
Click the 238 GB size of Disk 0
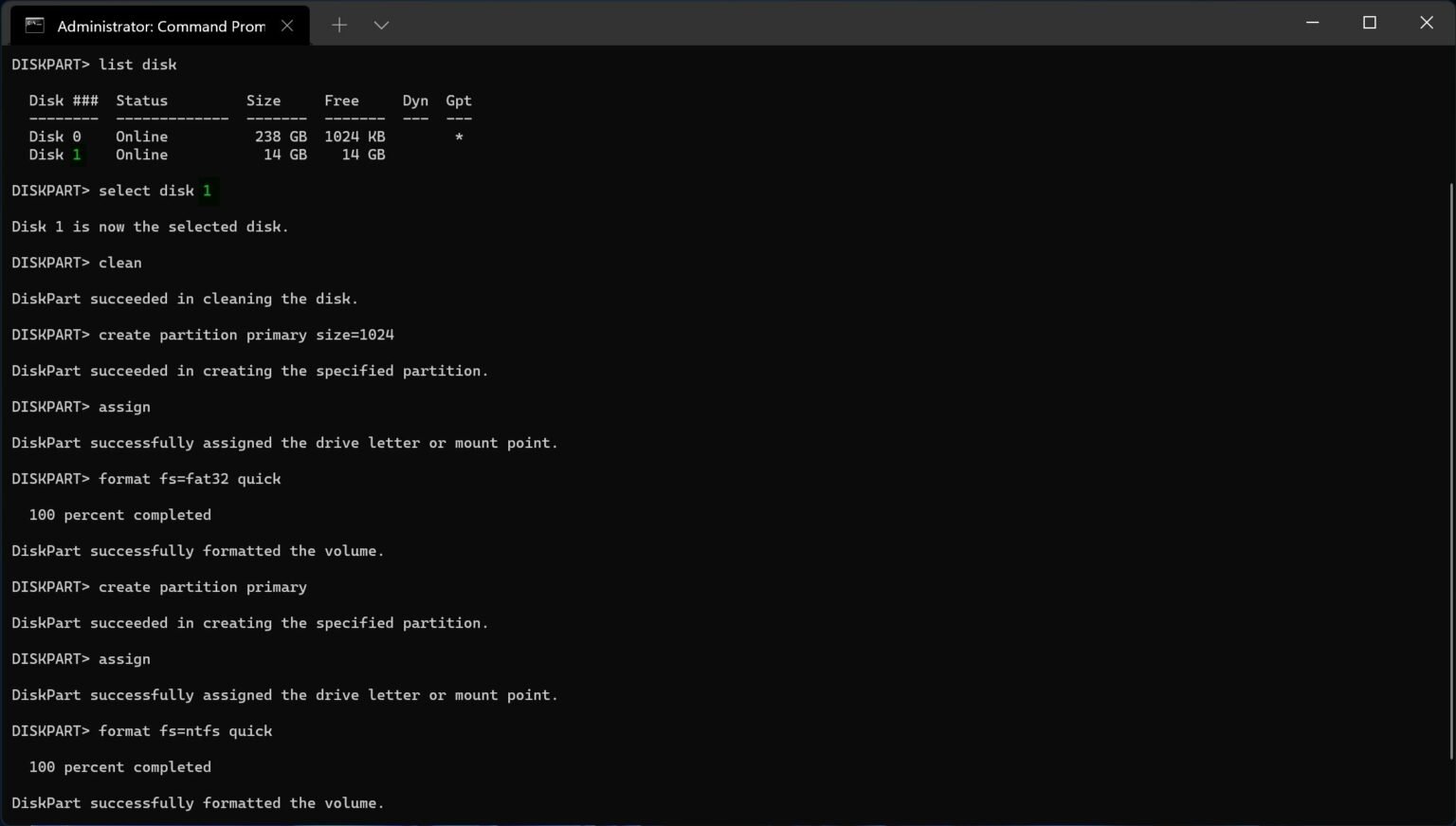tap(280, 137)
